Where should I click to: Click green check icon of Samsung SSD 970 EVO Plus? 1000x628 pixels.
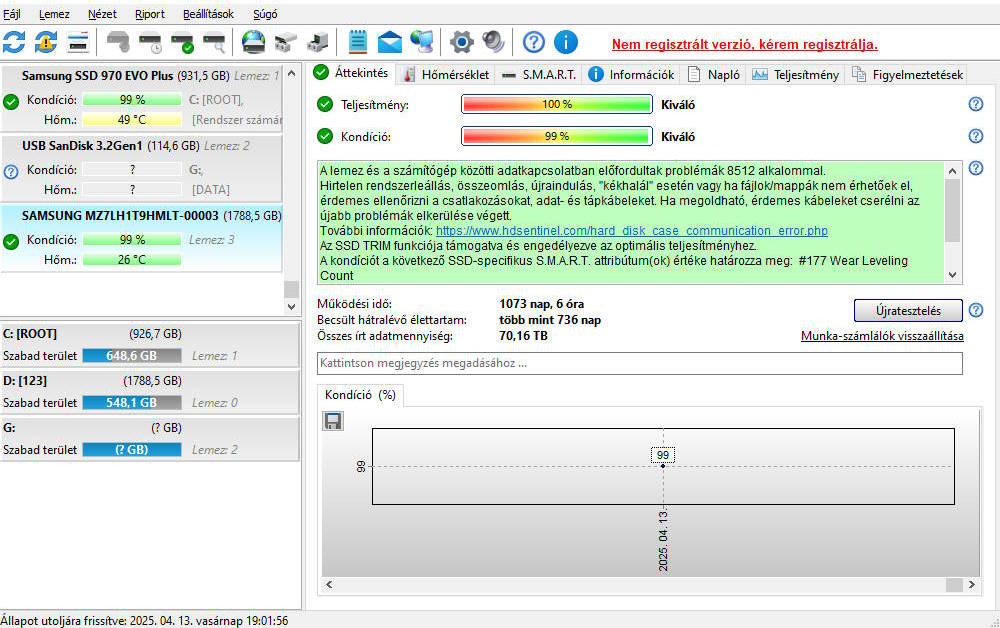(11, 101)
